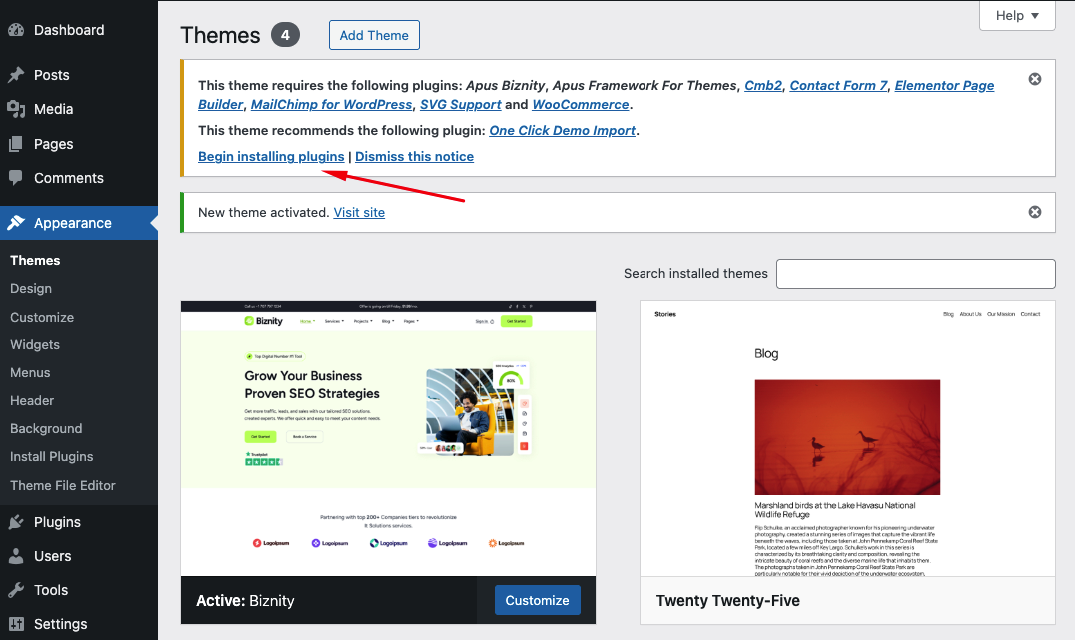
Task: Focus the Search installed themes field
Action: point(915,274)
